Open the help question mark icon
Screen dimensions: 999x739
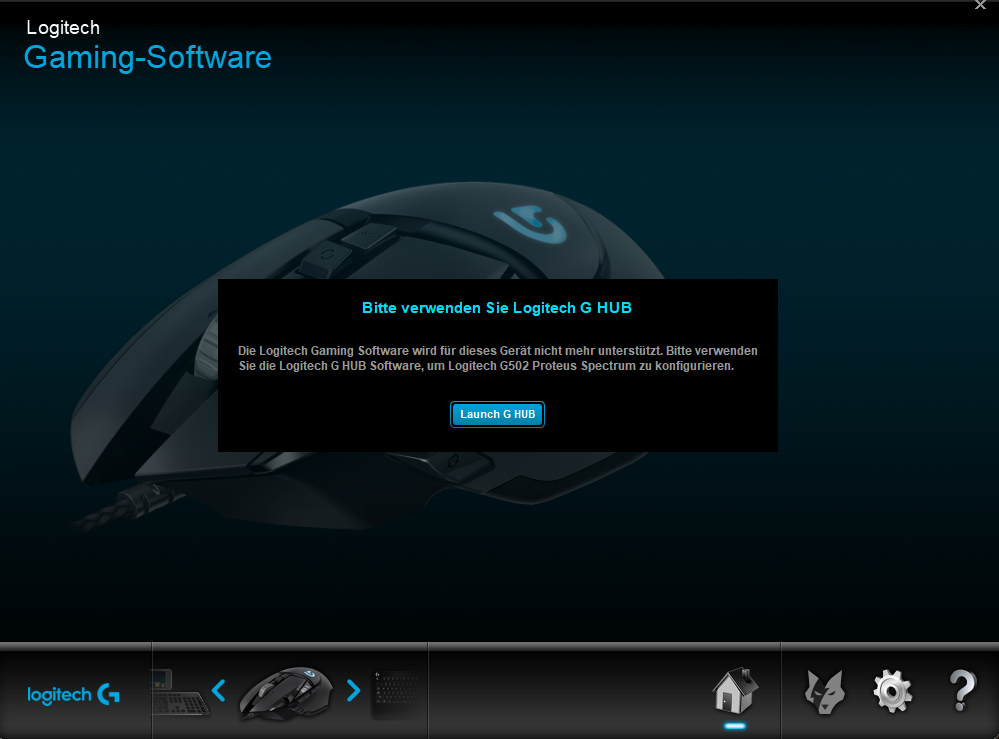962,691
